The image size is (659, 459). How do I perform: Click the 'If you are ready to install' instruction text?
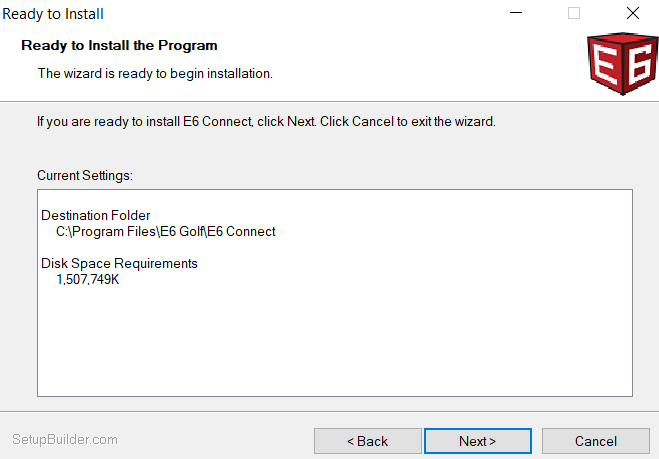tap(266, 122)
